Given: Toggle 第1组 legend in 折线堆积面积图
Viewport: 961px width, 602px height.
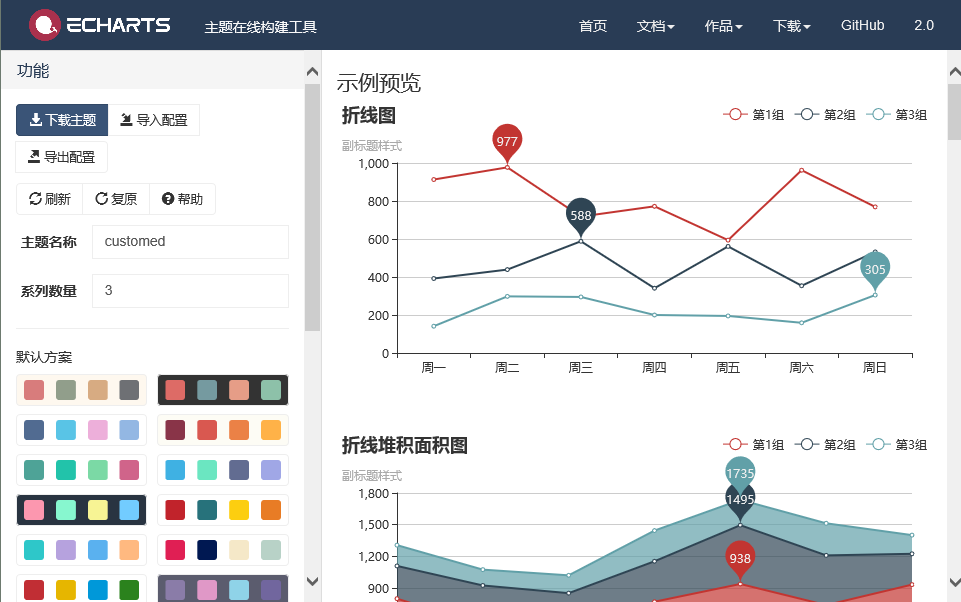Looking at the screenshot, I should coord(753,444).
